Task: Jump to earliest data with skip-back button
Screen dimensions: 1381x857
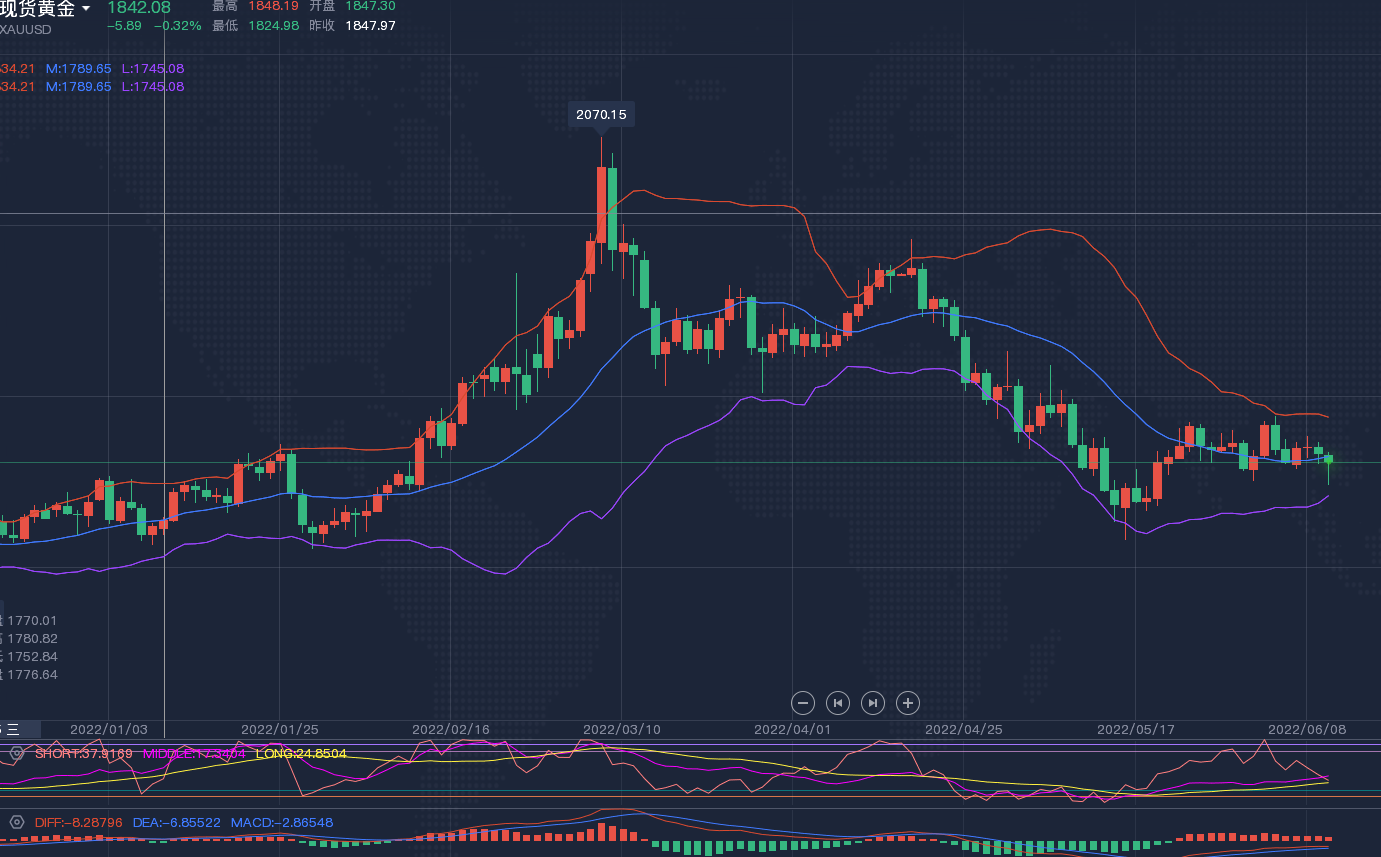Action: pos(838,703)
